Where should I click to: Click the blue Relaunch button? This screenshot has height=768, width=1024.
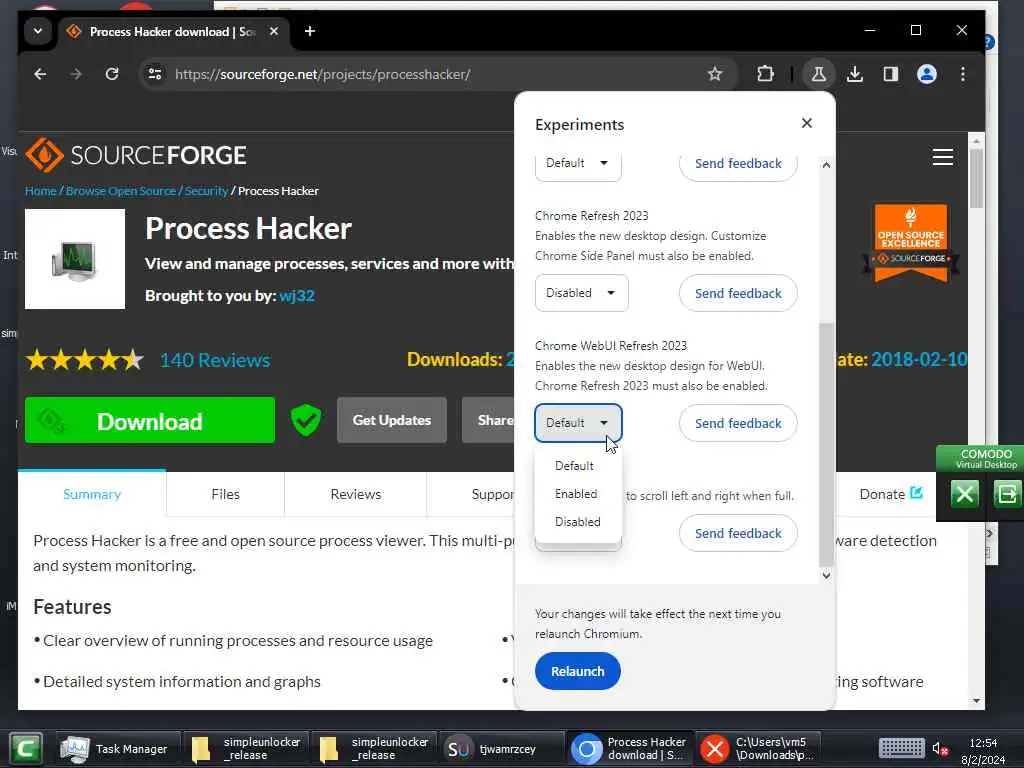point(577,671)
